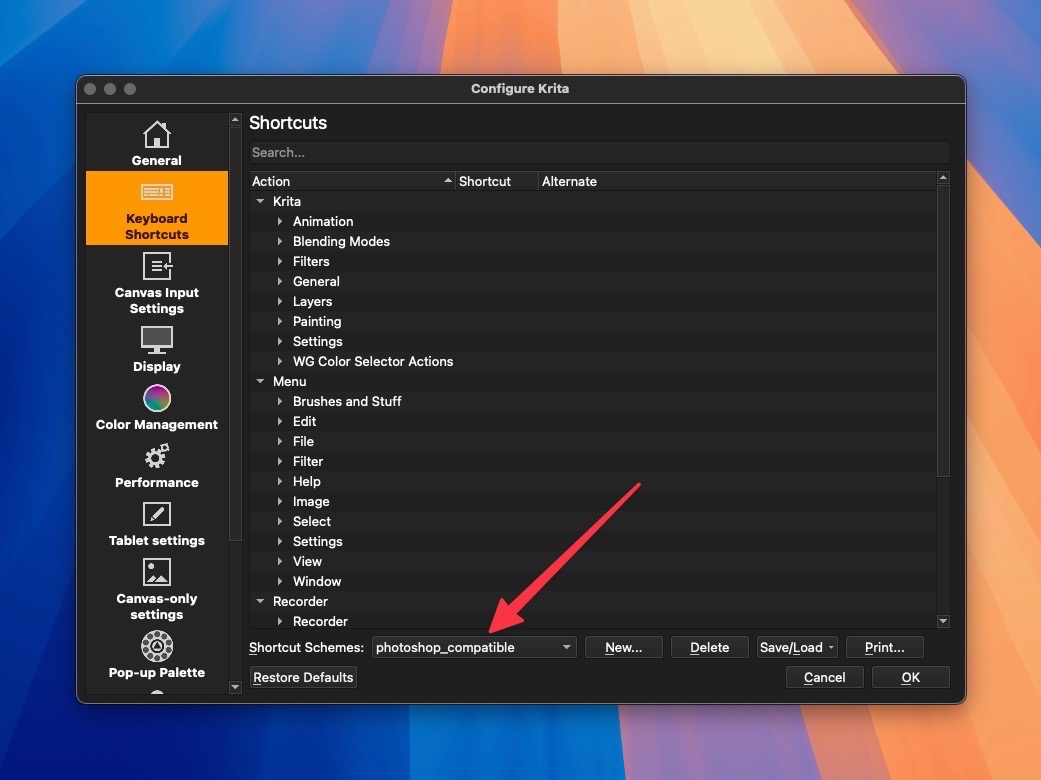Focus the shortcuts Search field
Screen dimensions: 1041x780
click(x=600, y=153)
